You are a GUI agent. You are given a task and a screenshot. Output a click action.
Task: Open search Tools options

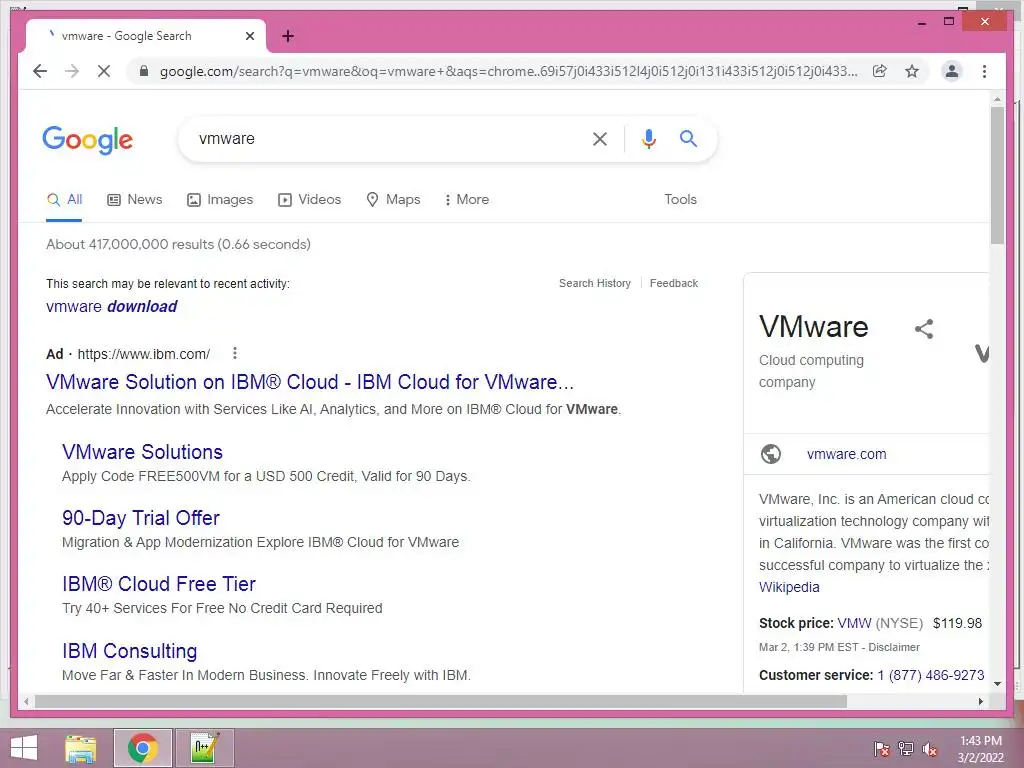pos(680,199)
